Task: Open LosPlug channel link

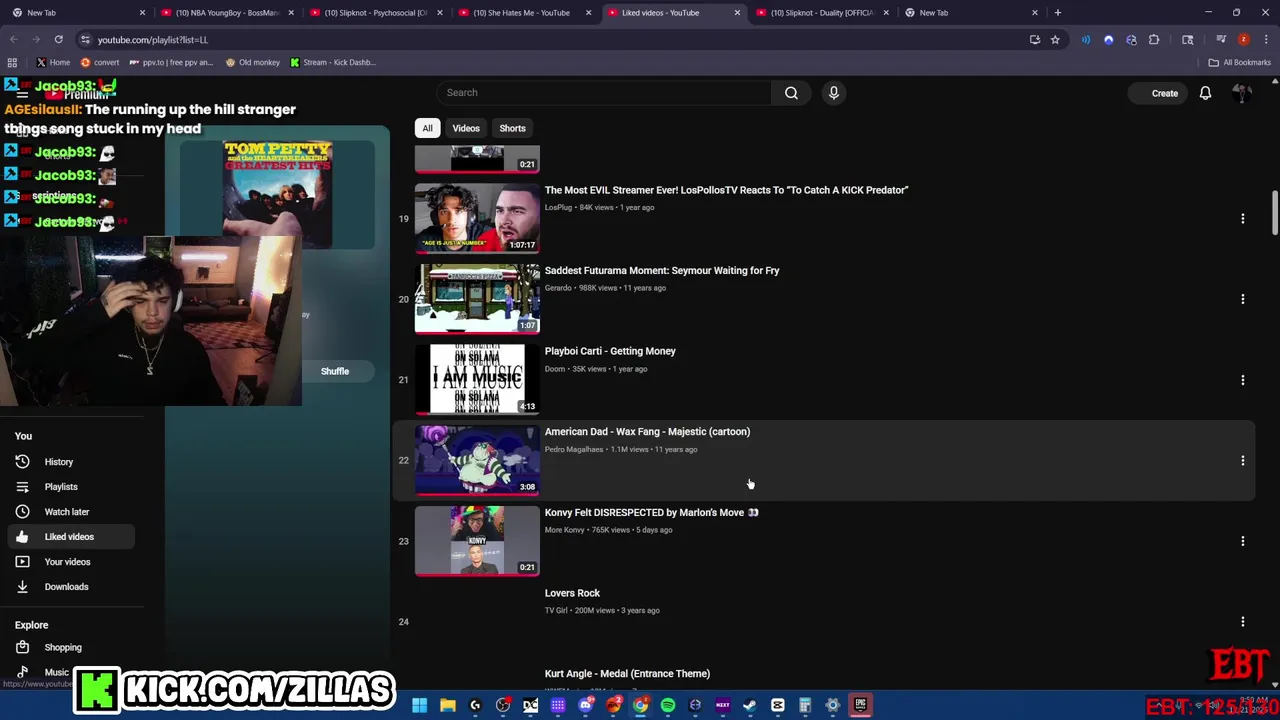Action: 558,207
